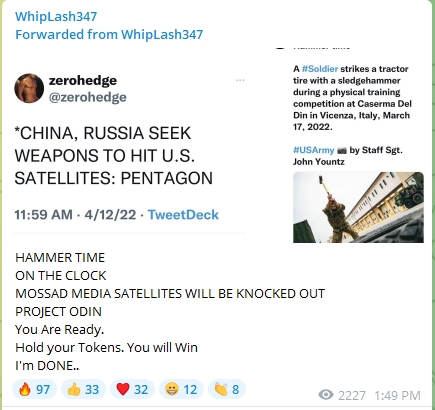Click the @zerohedge handle
435x410 pixels.
pyautogui.click(x=88, y=97)
